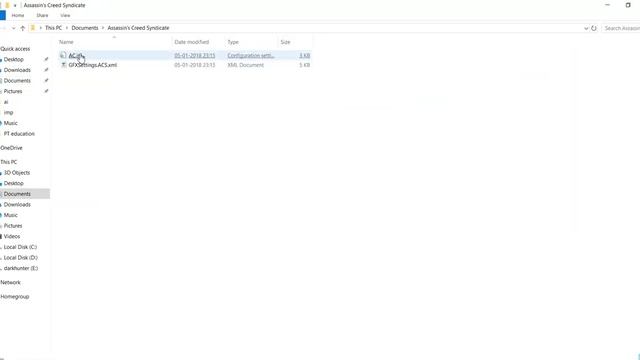This screenshot has height=360, width=640.
Task: Go to This PC in the breadcrumb
Action: point(53,28)
